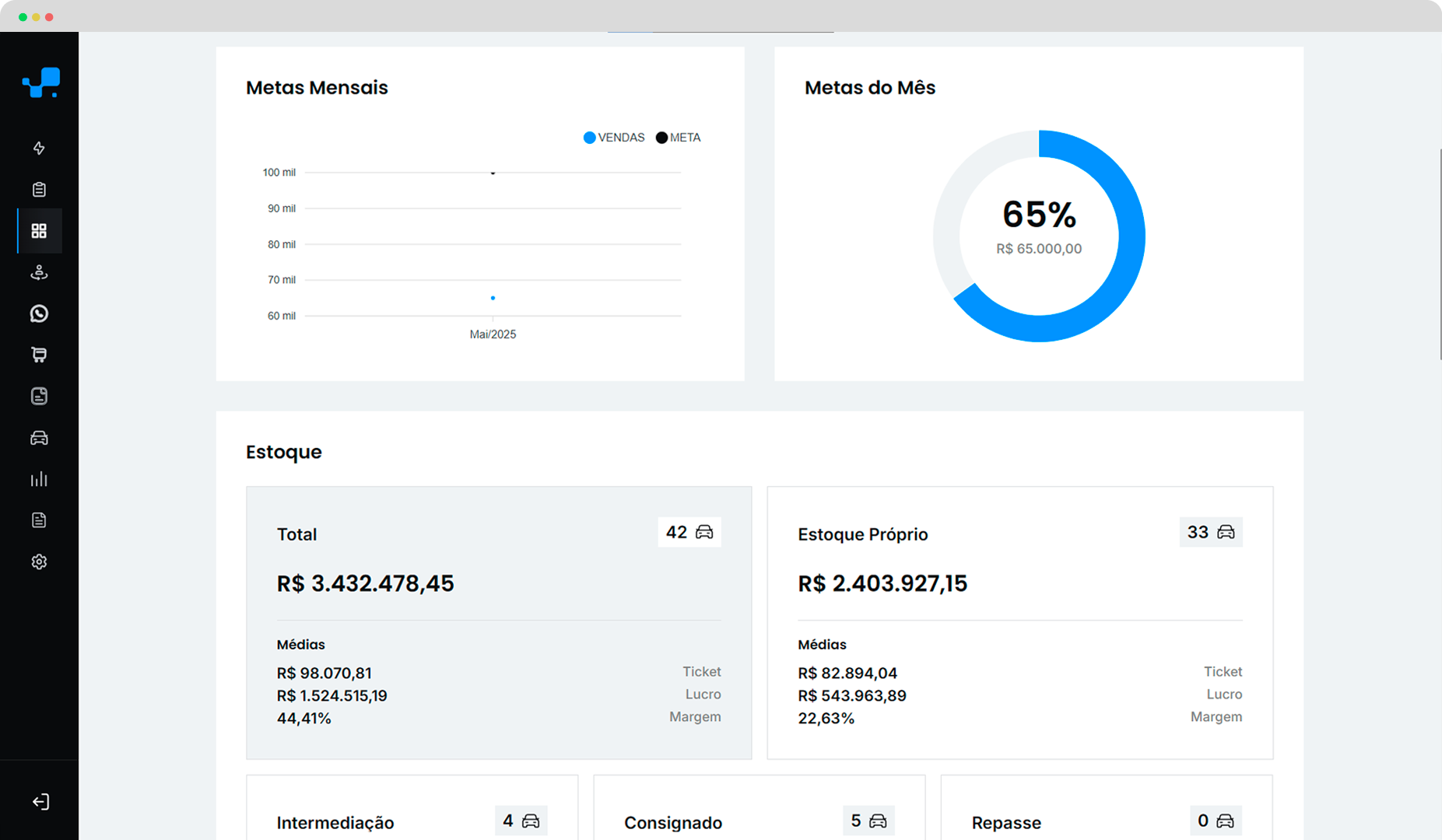Click the 44,41% margin value
This screenshot has height=840, width=1442.
click(x=303, y=718)
